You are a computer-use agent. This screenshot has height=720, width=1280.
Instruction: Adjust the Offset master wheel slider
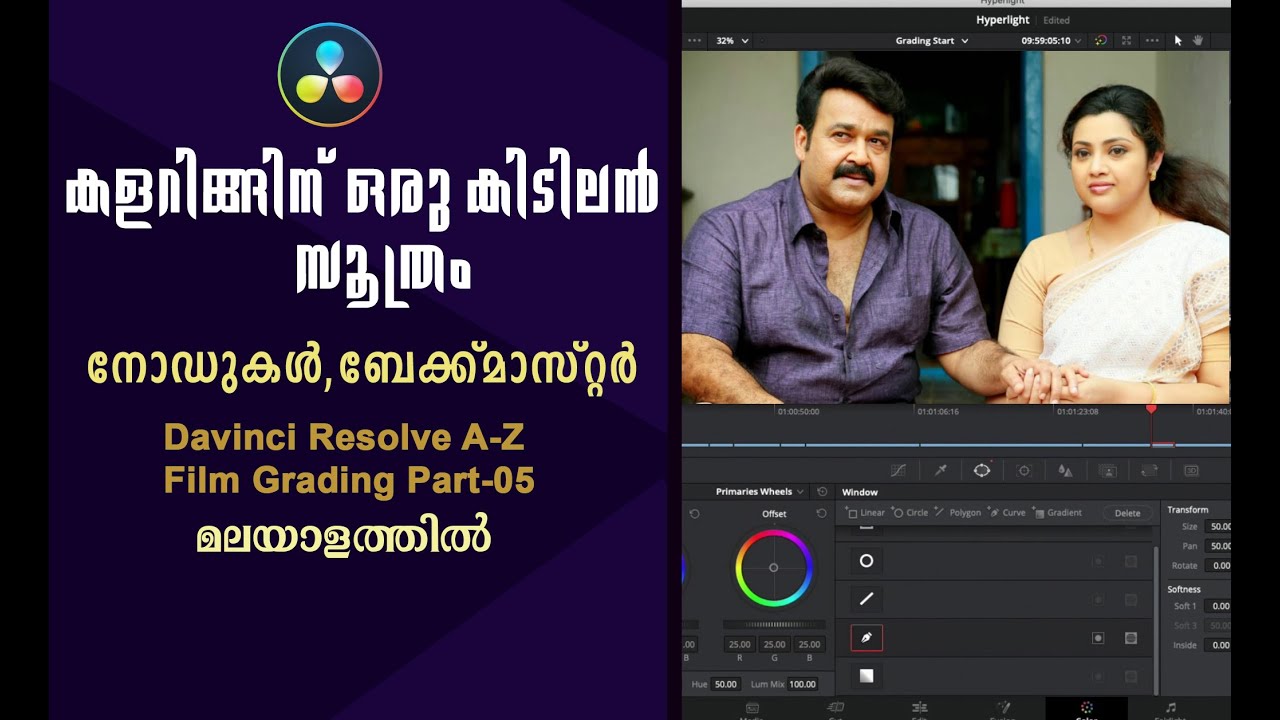point(773,624)
